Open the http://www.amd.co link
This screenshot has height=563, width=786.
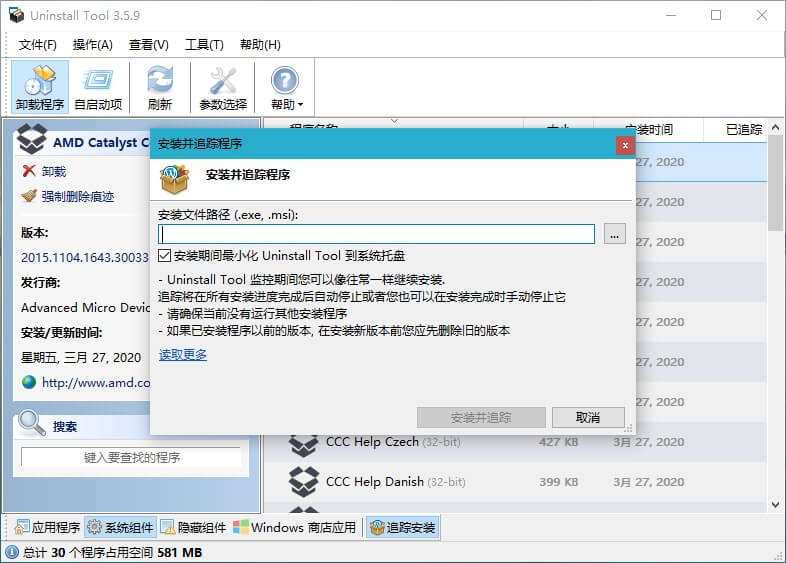96,383
